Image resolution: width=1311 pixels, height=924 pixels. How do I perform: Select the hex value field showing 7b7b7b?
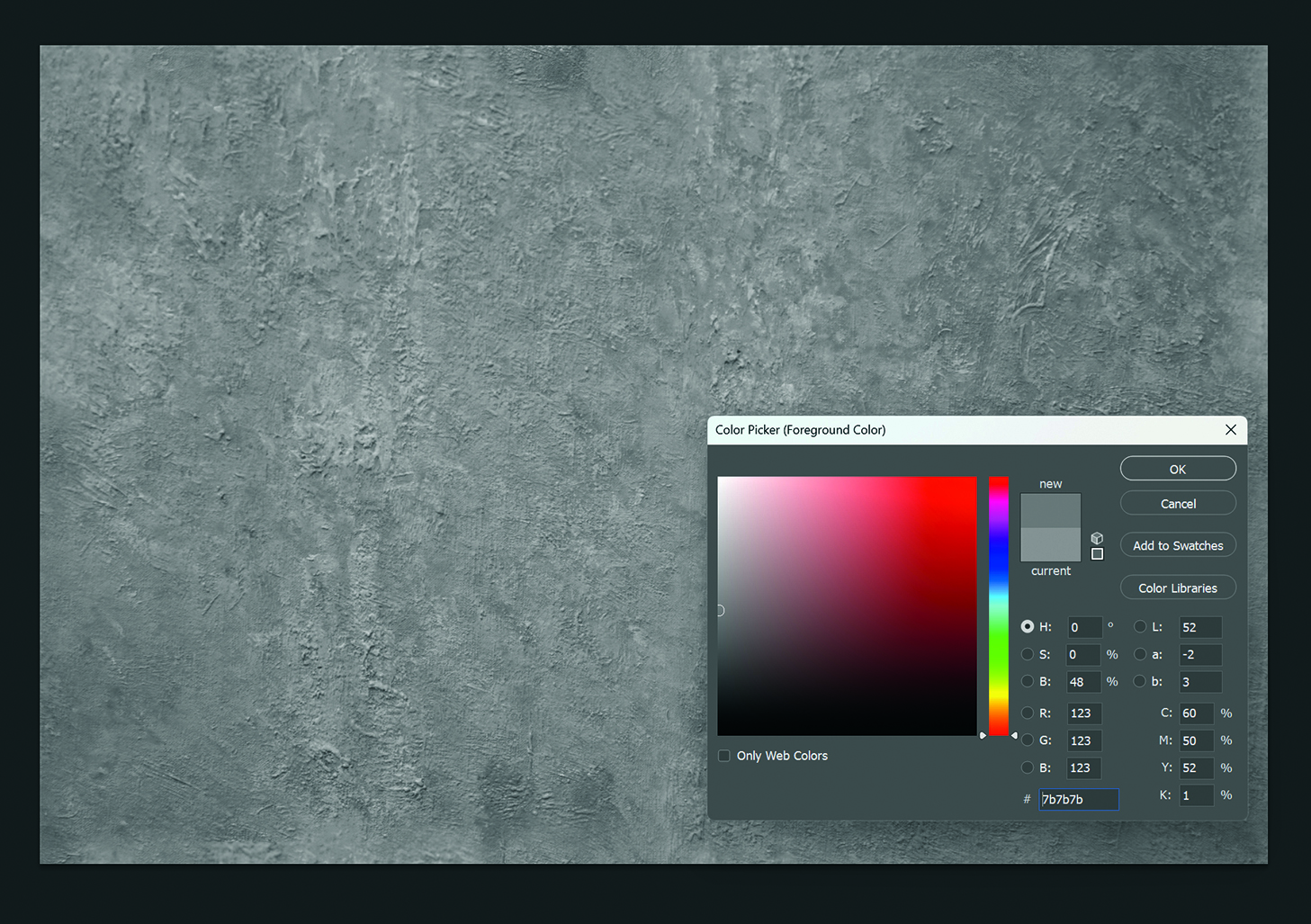click(x=1078, y=799)
